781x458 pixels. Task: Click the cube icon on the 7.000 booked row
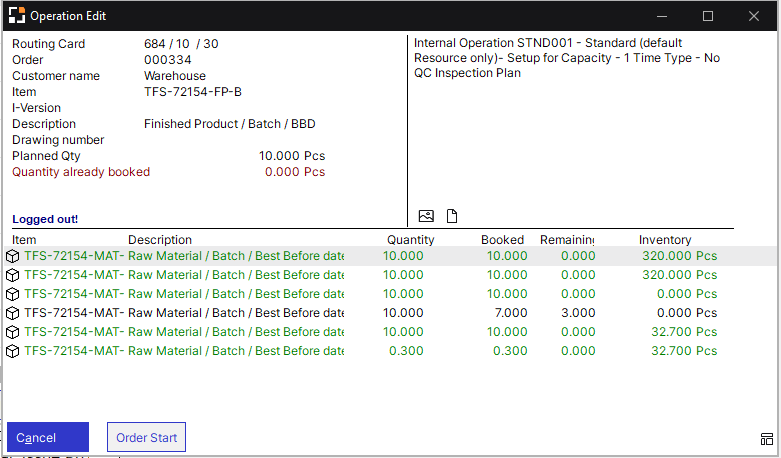click(x=13, y=313)
